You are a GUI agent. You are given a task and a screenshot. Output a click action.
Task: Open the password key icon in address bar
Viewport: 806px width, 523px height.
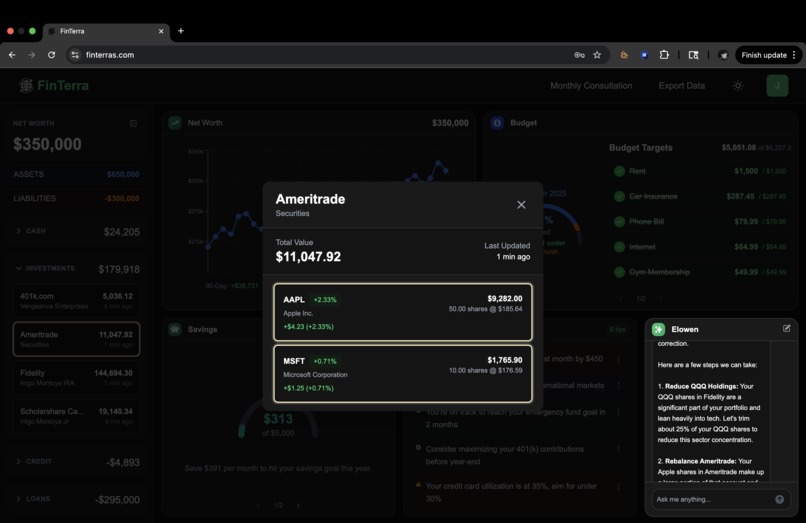(x=579, y=55)
